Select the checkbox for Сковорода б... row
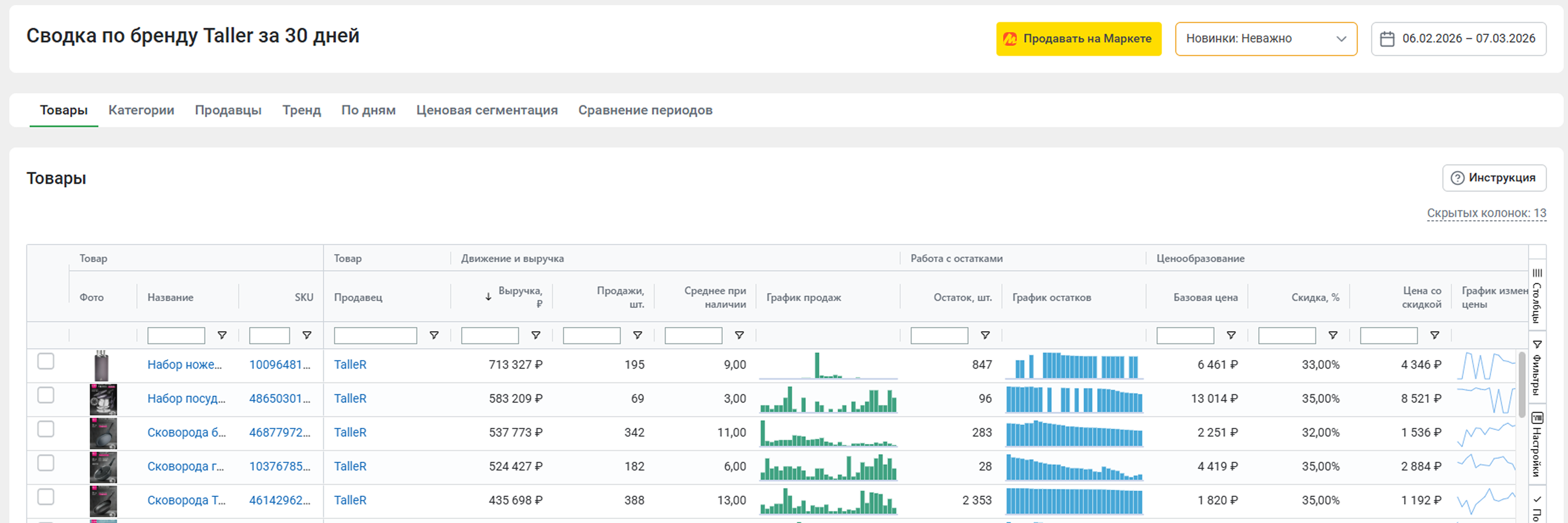Screen dimensions: 1568x523 tap(46, 429)
